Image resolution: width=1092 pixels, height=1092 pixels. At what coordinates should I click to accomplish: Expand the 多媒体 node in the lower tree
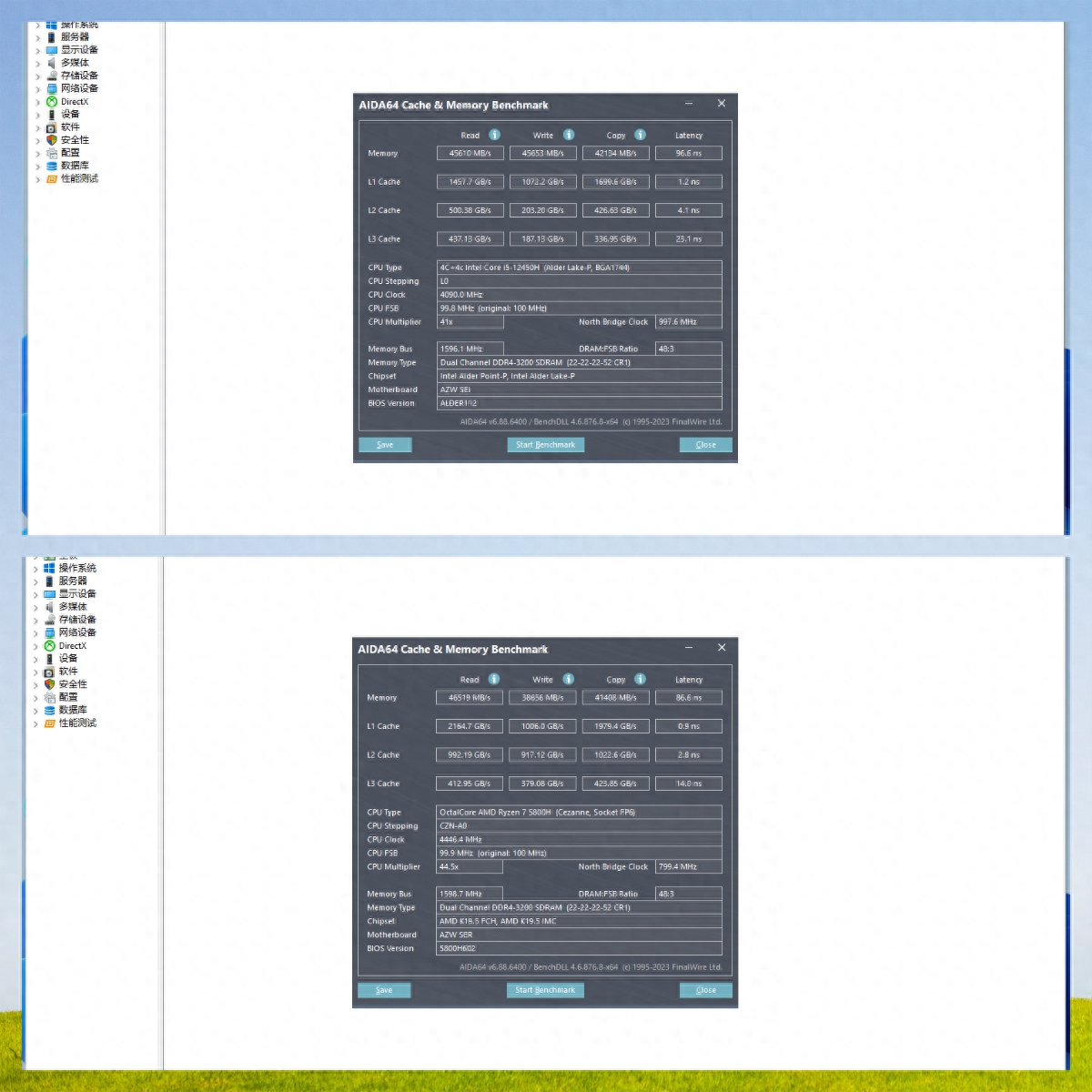pos(35,608)
